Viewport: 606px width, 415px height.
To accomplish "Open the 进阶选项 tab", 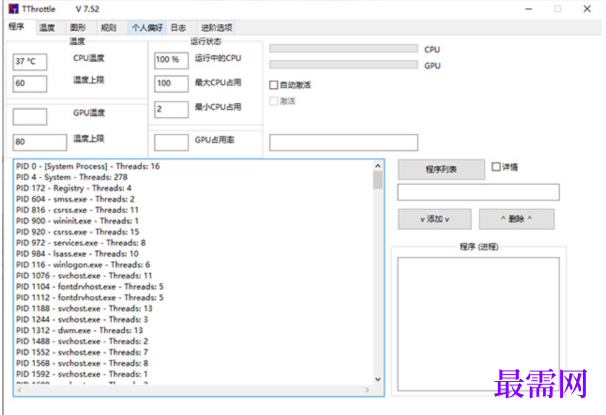I will pos(216,27).
